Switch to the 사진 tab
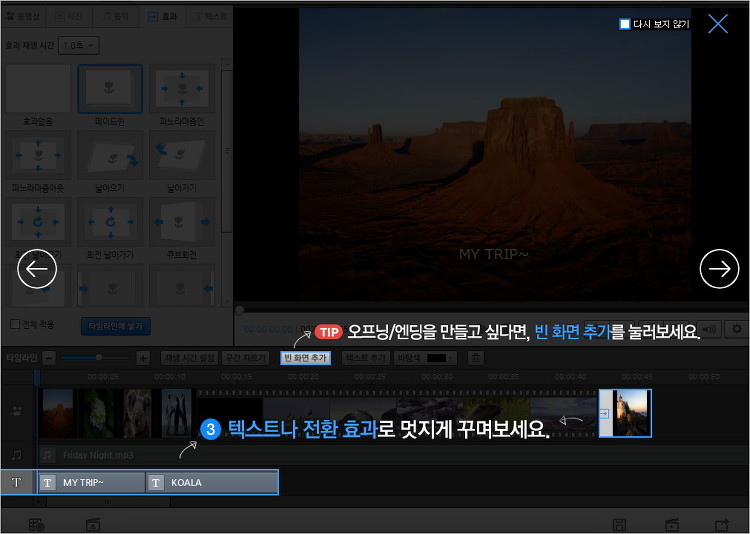Viewport: 750px width, 534px height. click(x=68, y=16)
